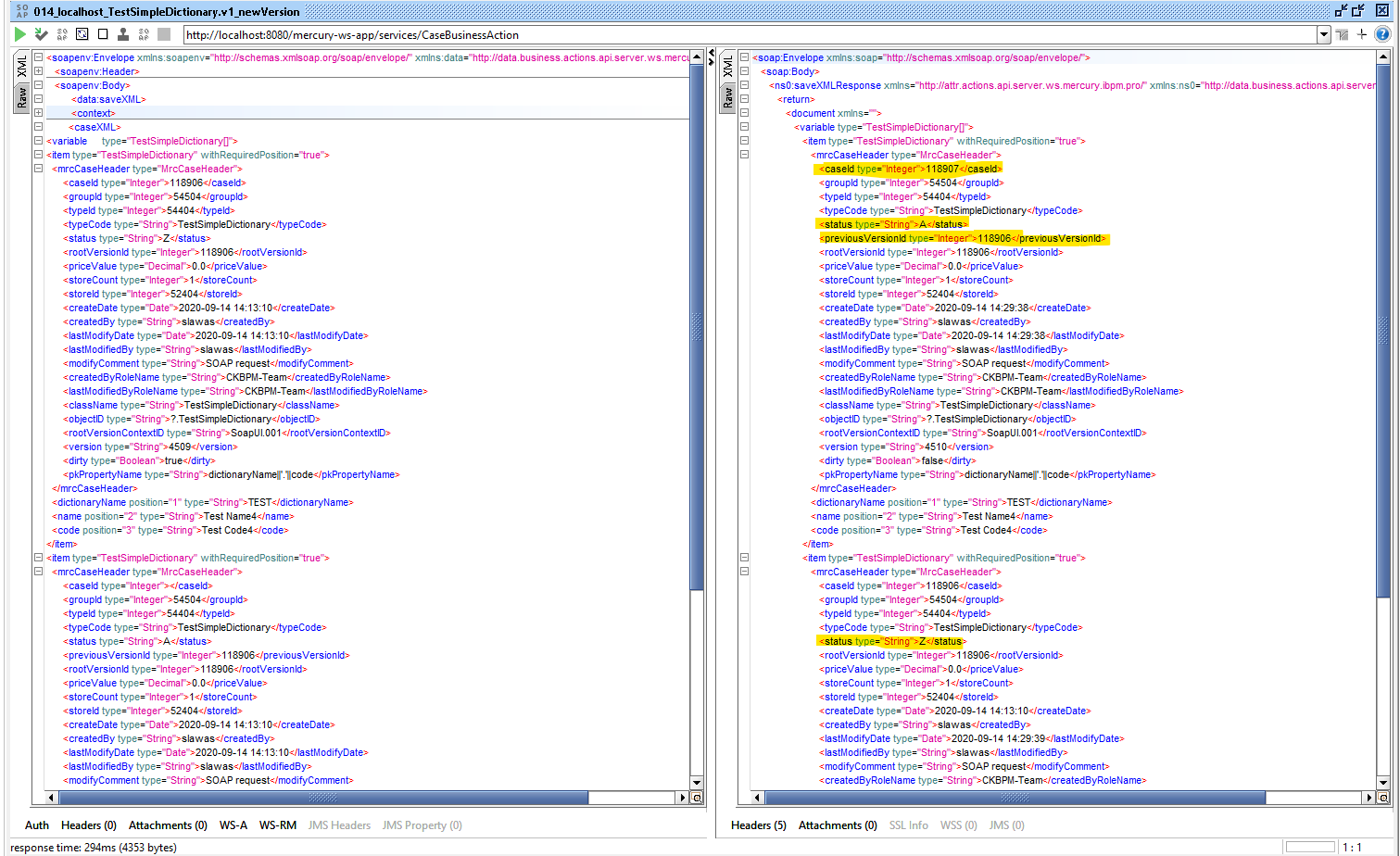Click the plus icon to add endpoint
Screen dimensions: 1400x856
coord(1362,34)
